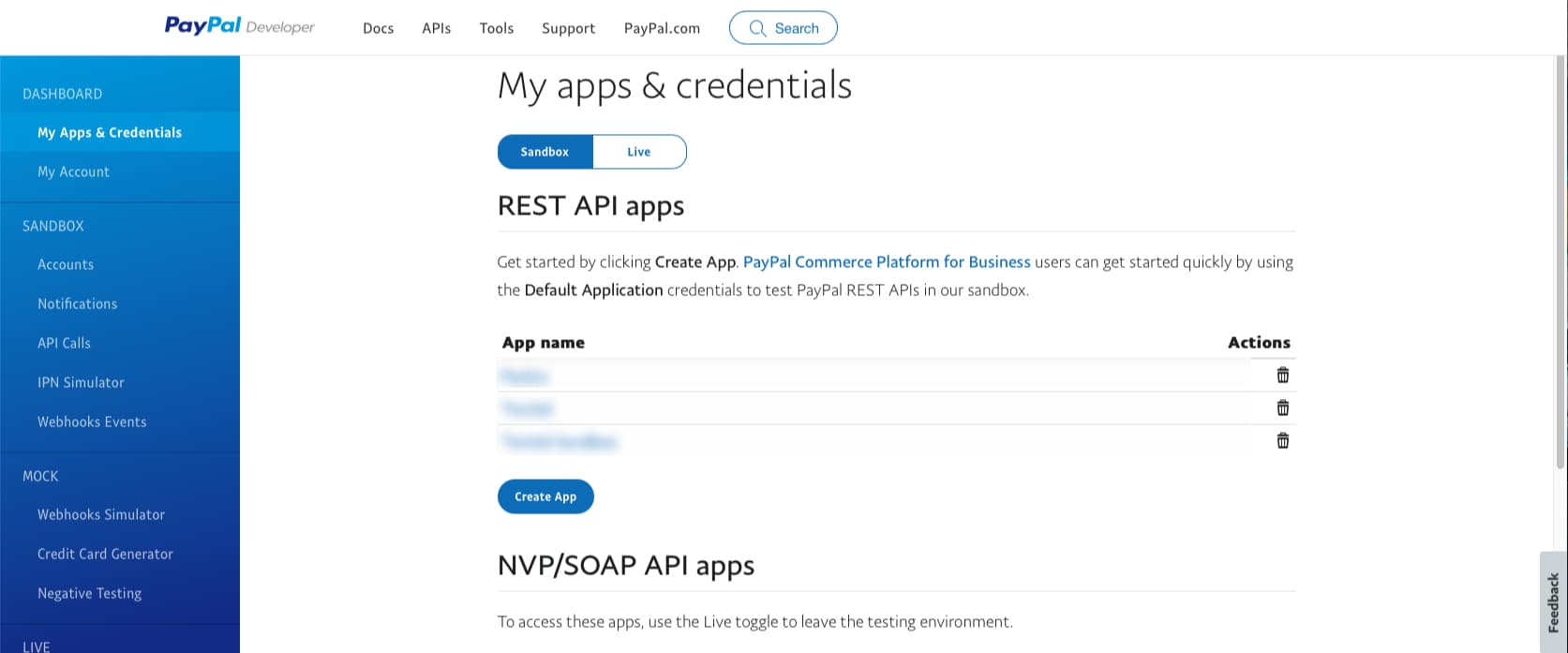The image size is (1568, 653).
Task: Click the DASHBOARD section header
Action: coord(62,94)
